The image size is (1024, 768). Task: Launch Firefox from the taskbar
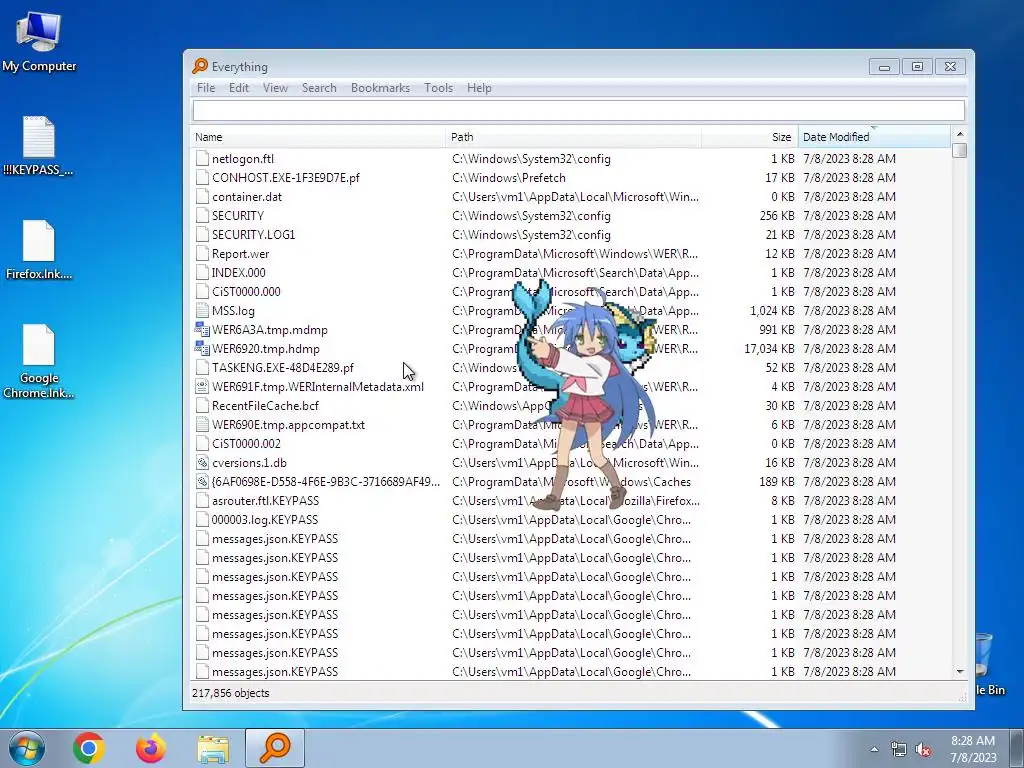(151, 748)
